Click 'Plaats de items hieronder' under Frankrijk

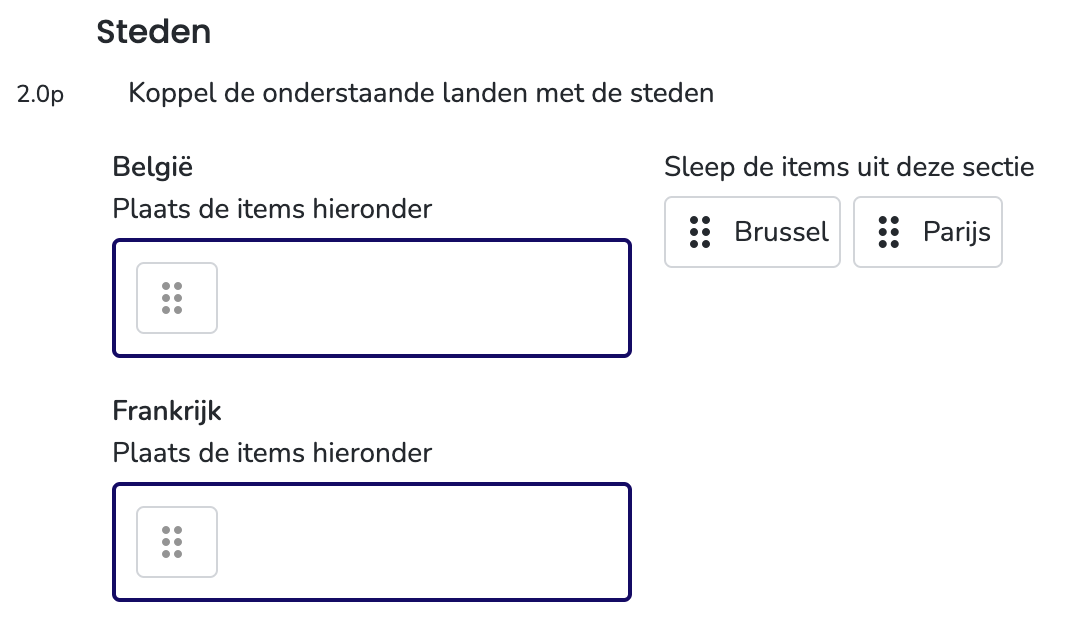coord(272,453)
